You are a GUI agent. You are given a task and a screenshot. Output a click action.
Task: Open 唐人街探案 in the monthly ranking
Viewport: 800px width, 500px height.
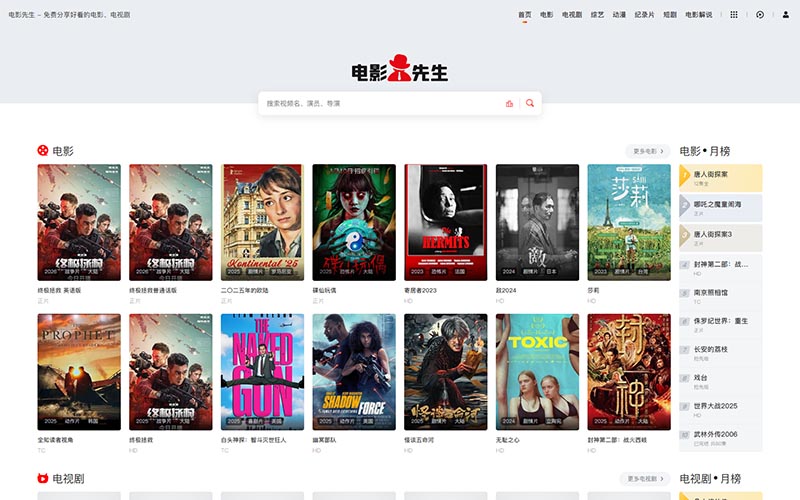720,178
